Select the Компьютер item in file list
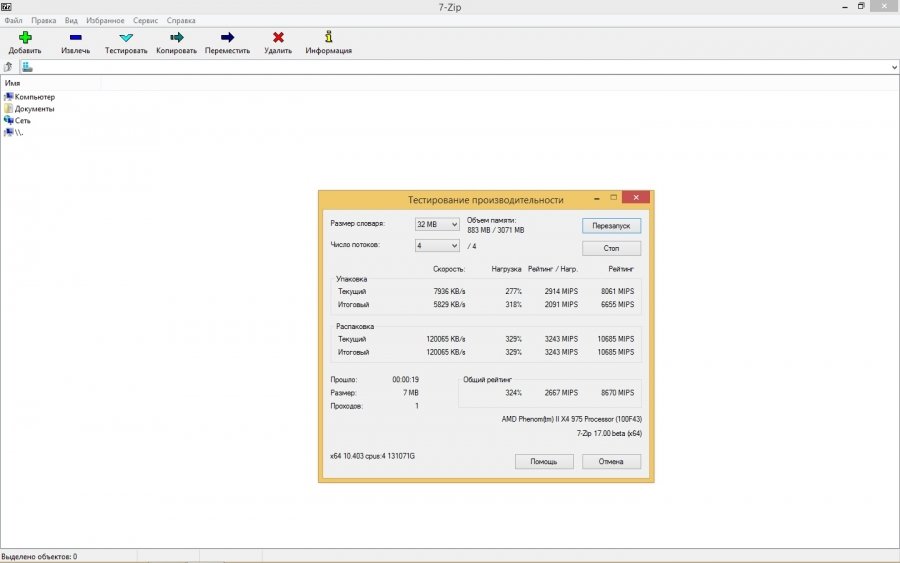Image resolution: width=900 pixels, height=563 pixels. click(x=29, y=97)
